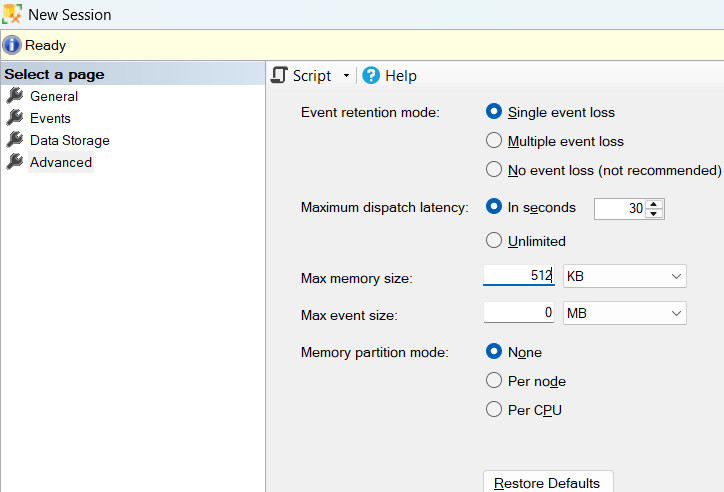Click the New Session title text
Screen dimensions: 724x492
tap(70, 14)
